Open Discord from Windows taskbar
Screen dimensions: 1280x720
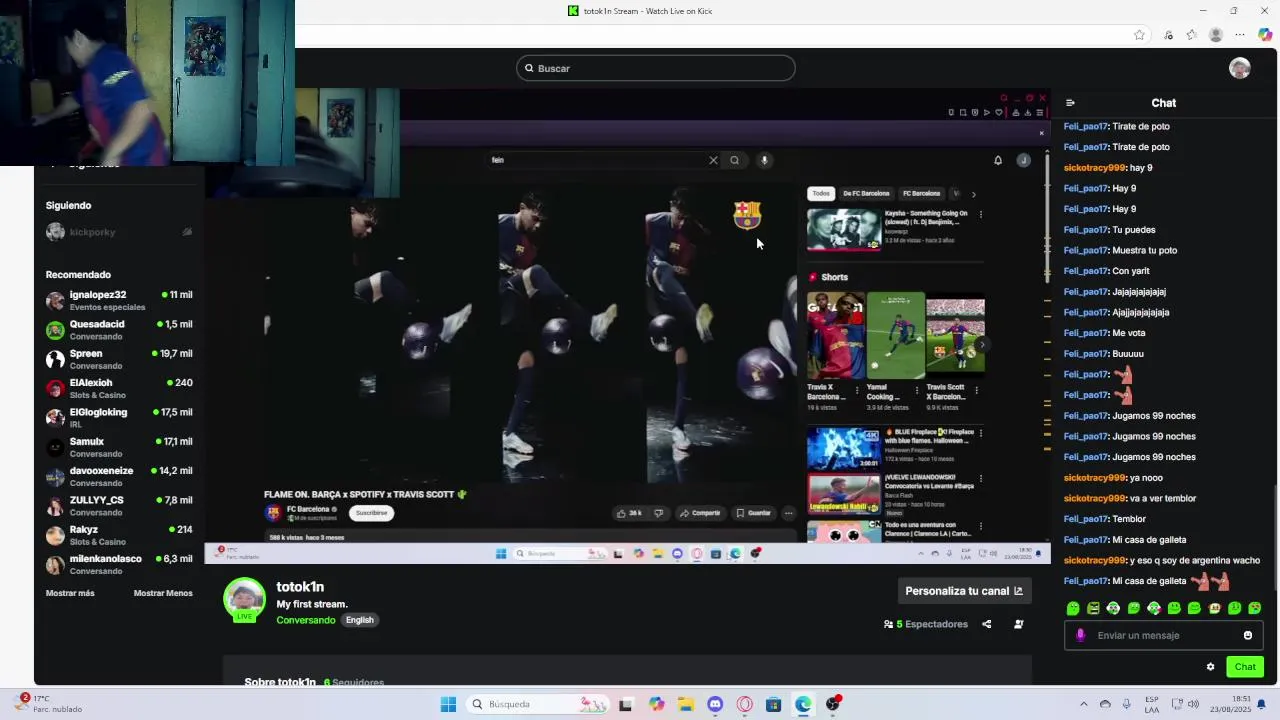[715, 704]
